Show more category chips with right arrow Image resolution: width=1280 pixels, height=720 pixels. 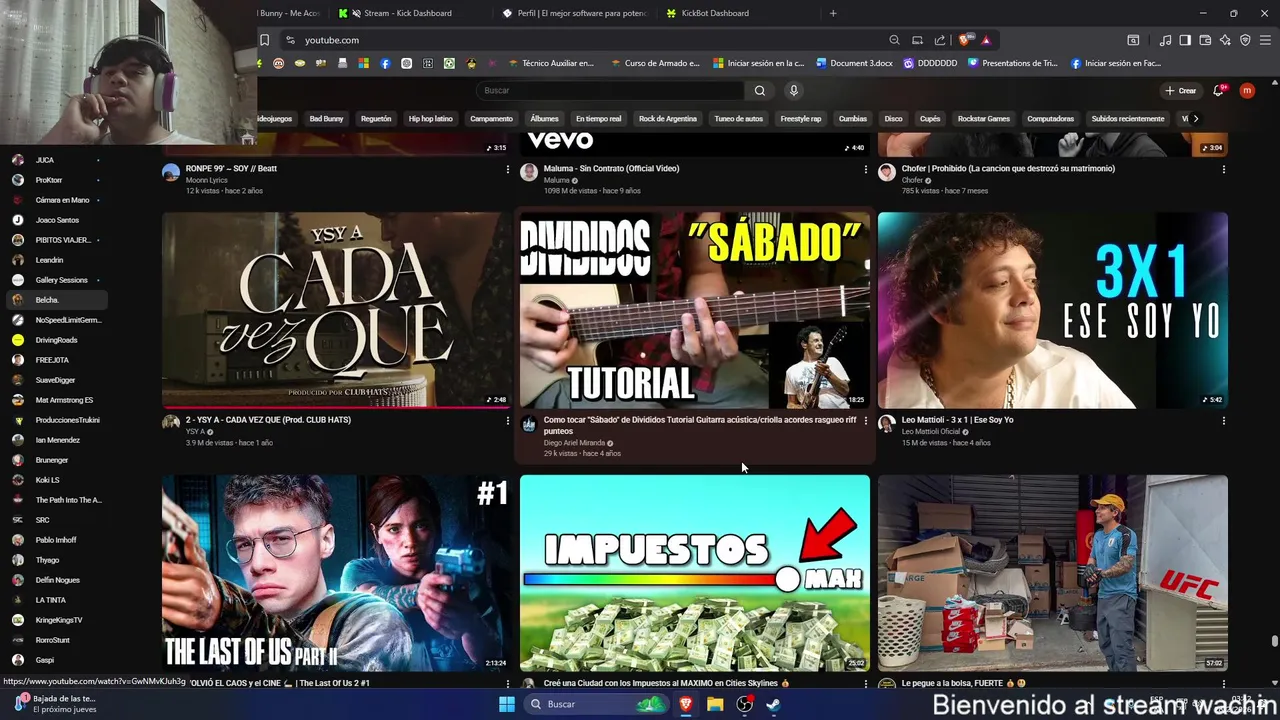pos(1195,119)
